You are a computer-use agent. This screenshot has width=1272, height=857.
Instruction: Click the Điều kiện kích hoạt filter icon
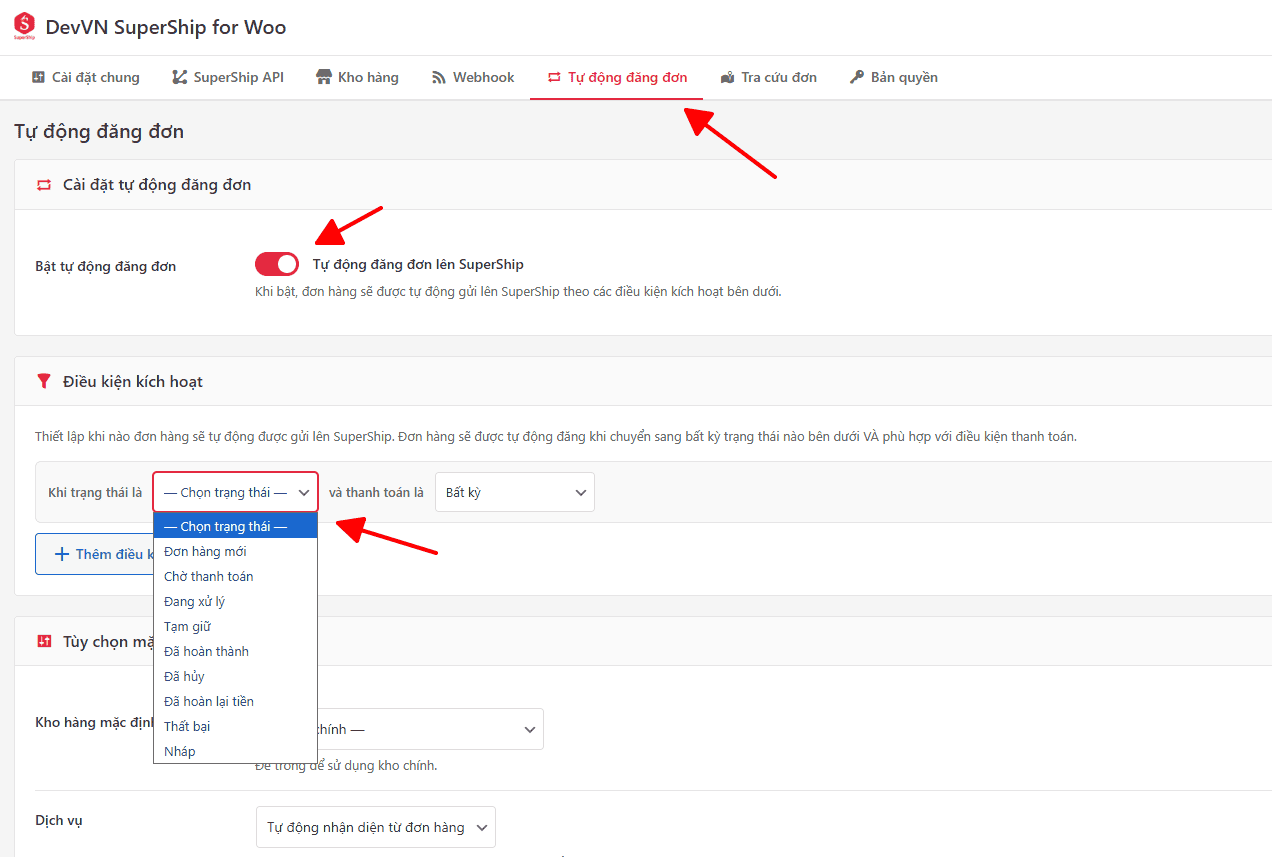pyautogui.click(x=43, y=381)
